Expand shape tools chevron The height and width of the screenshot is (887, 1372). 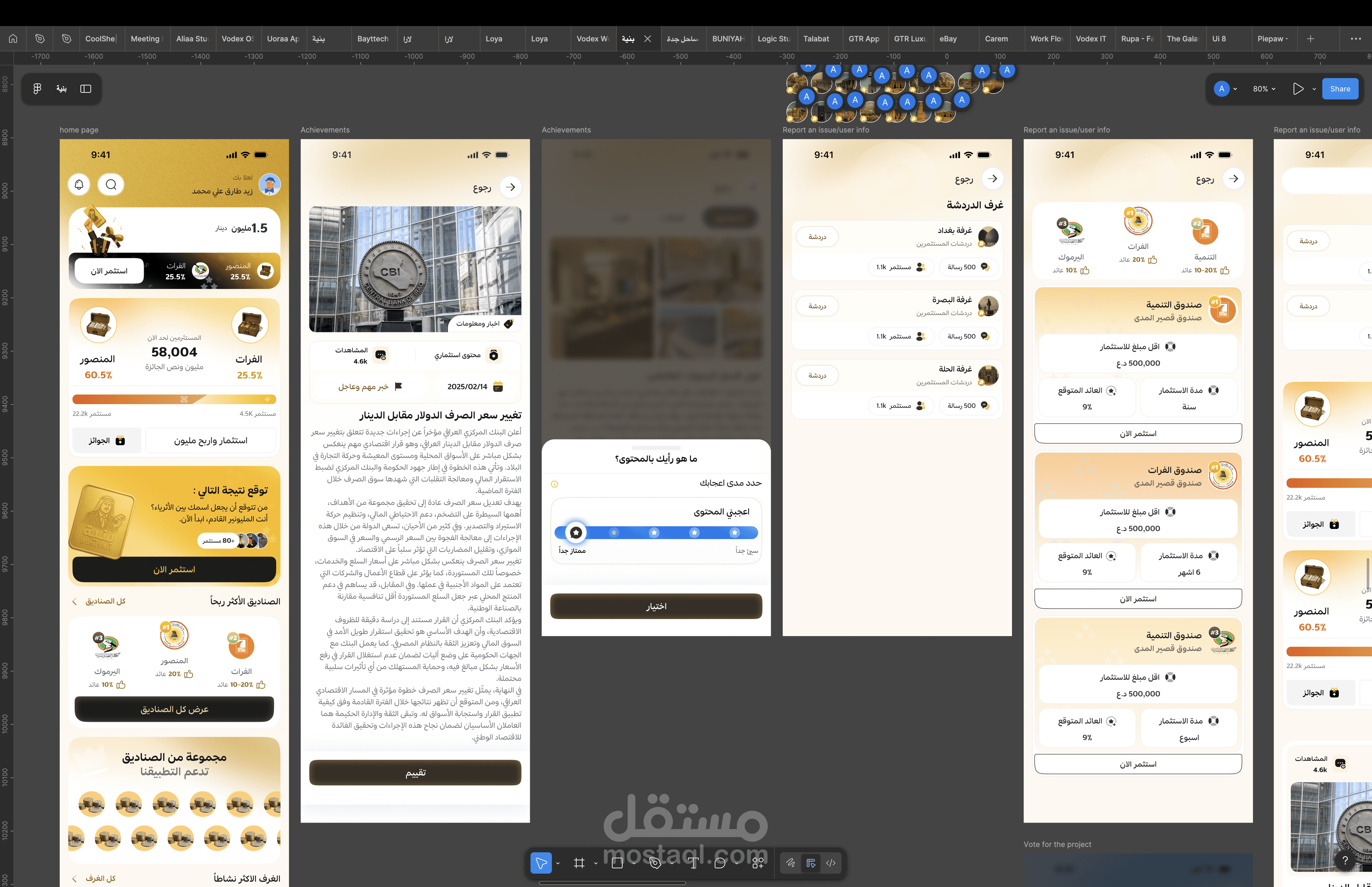[633, 863]
